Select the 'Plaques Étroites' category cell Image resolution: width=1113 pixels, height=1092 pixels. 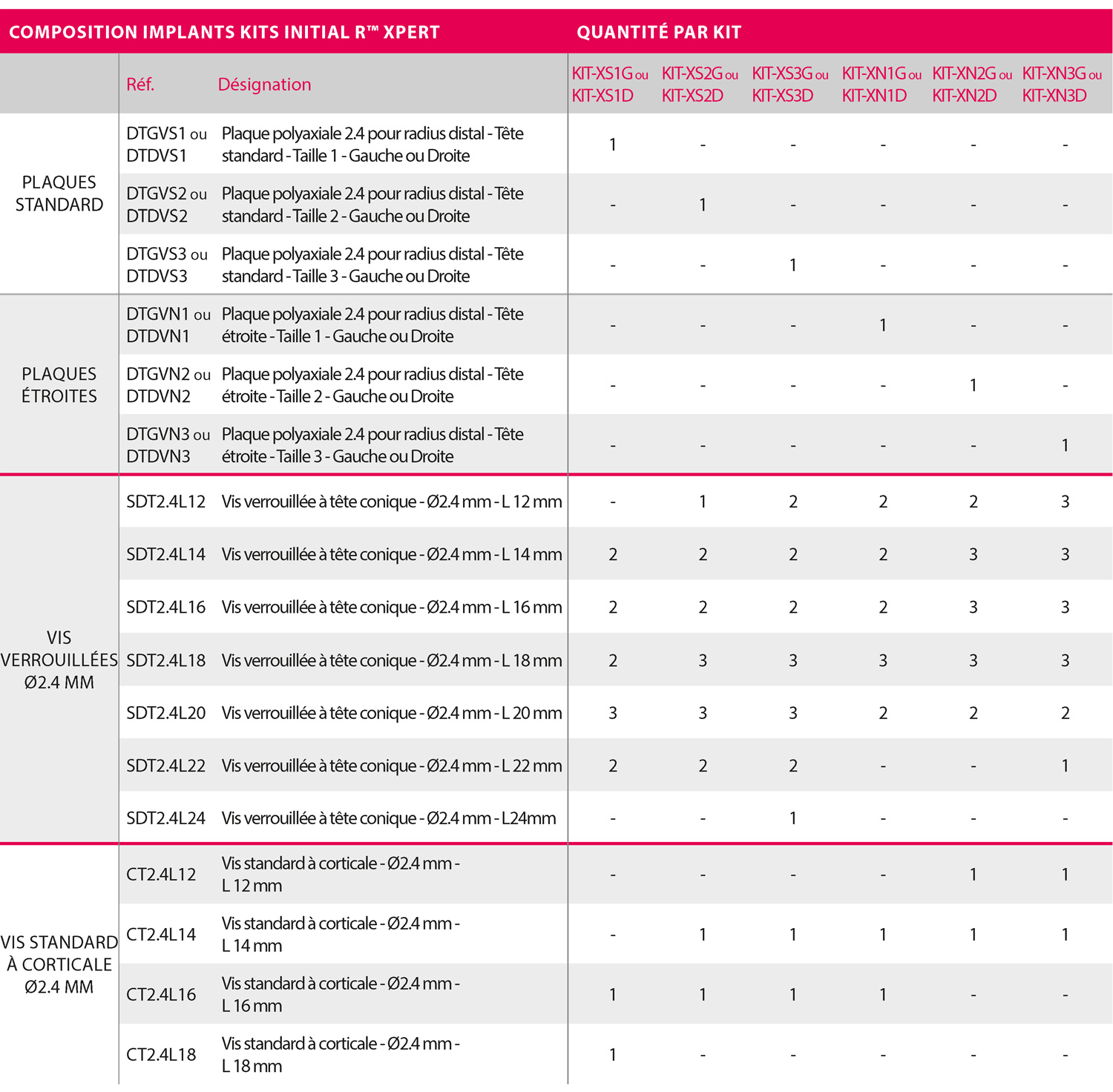[x=59, y=385]
